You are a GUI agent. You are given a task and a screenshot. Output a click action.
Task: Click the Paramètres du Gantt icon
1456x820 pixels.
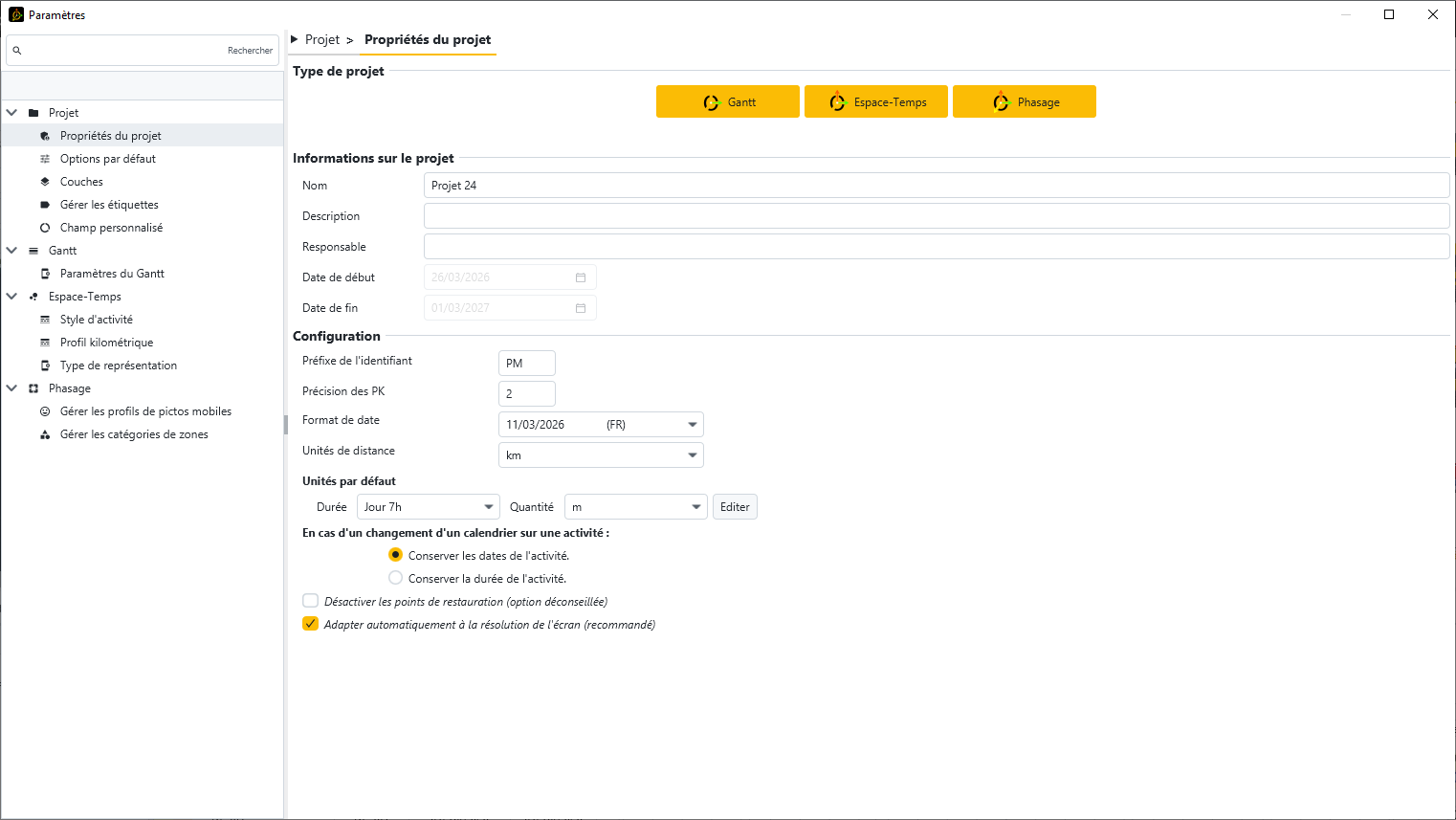pos(45,274)
